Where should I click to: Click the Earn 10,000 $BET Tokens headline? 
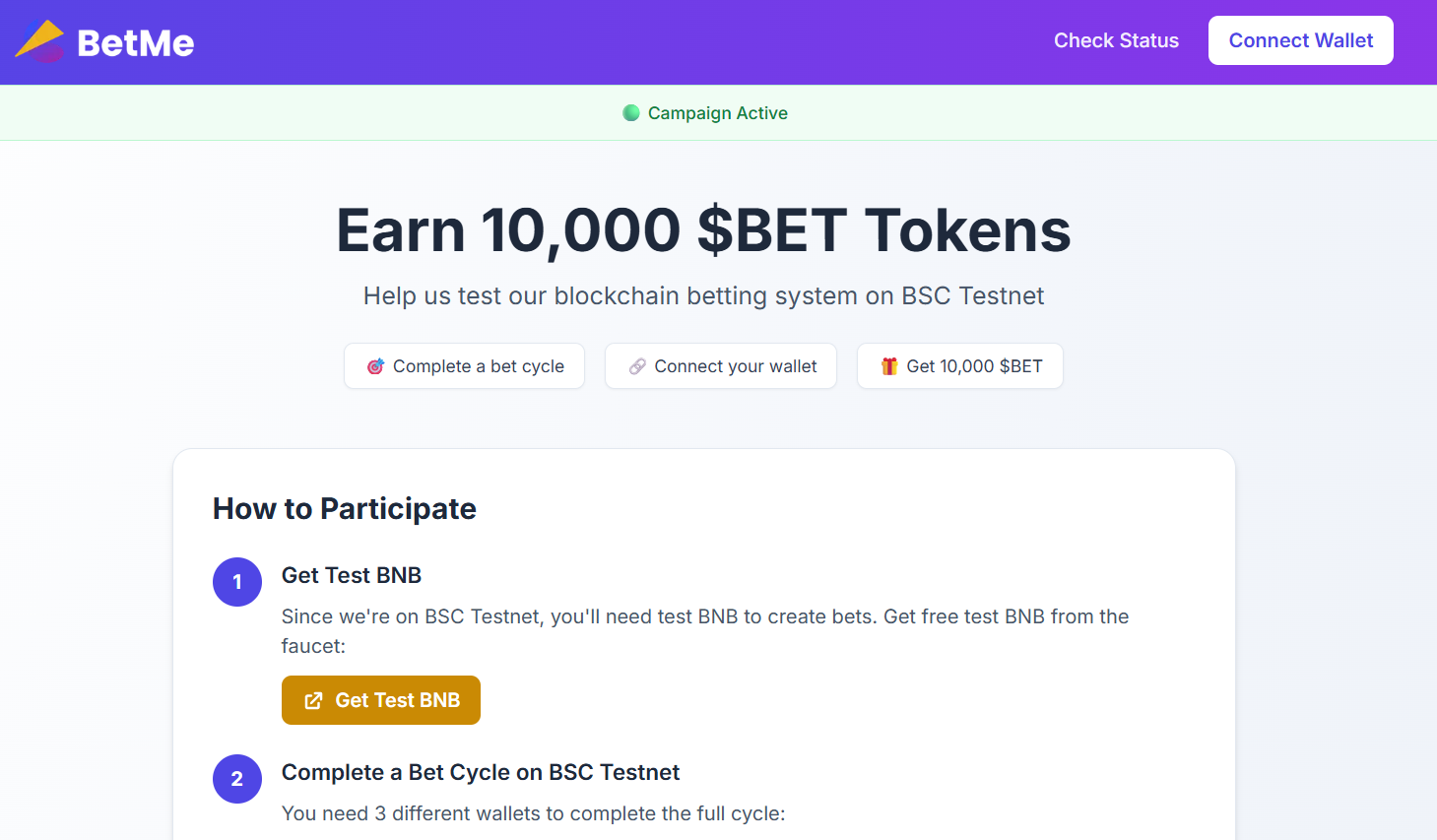coord(703,230)
